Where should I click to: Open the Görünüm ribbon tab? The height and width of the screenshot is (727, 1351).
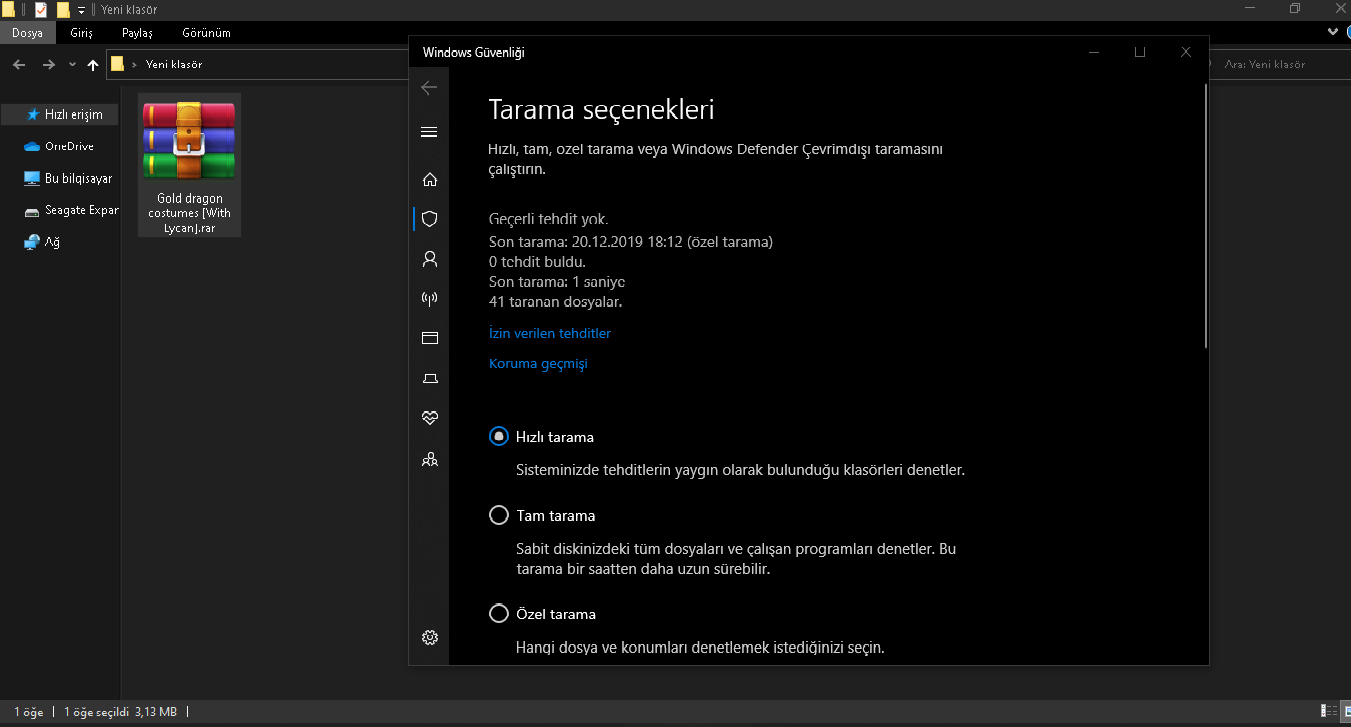tap(206, 33)
